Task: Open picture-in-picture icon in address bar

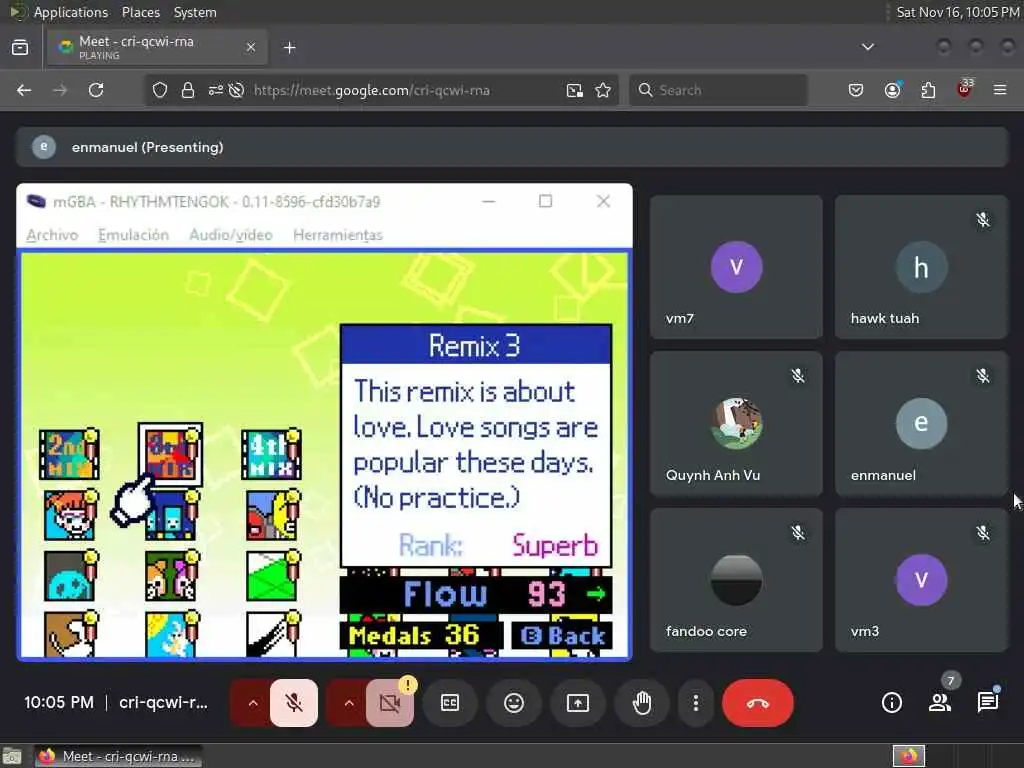Action: click(x=575, y=90)
